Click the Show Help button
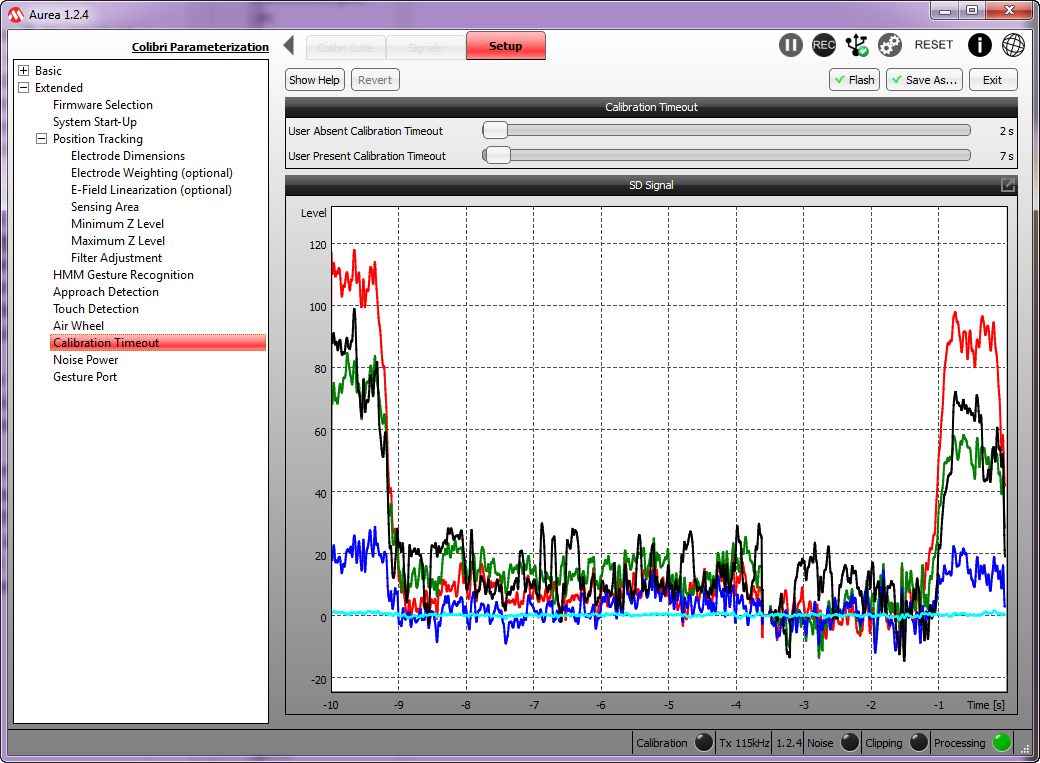This screenshot has width=1040, height=763. (314, 80)
